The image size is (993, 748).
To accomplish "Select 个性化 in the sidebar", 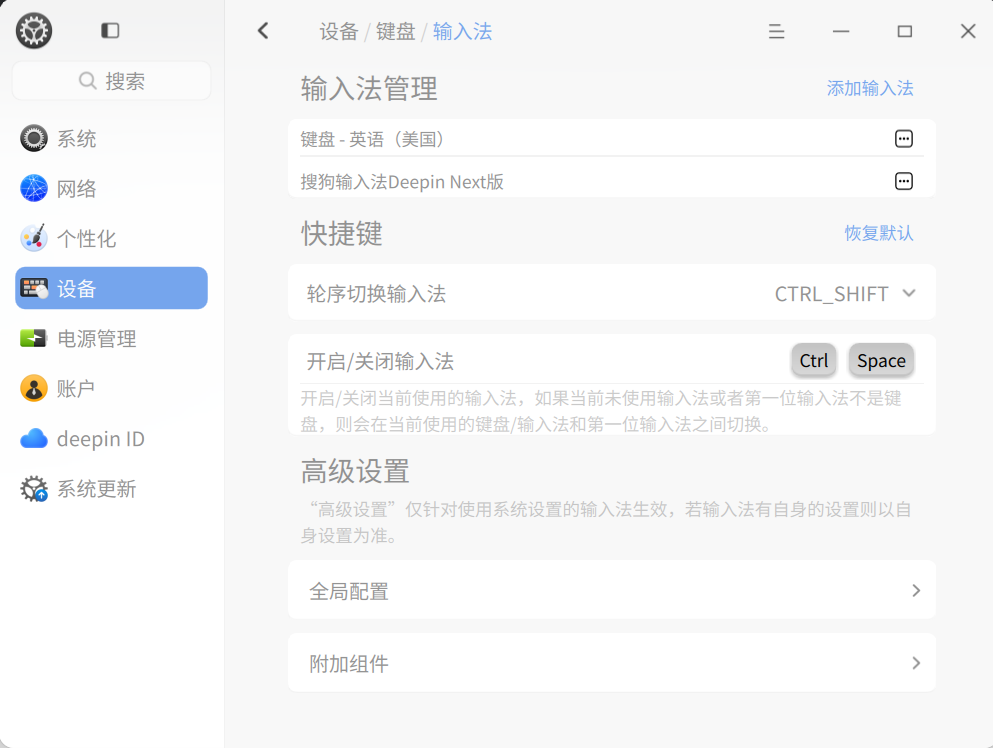I will pos(111,238).
